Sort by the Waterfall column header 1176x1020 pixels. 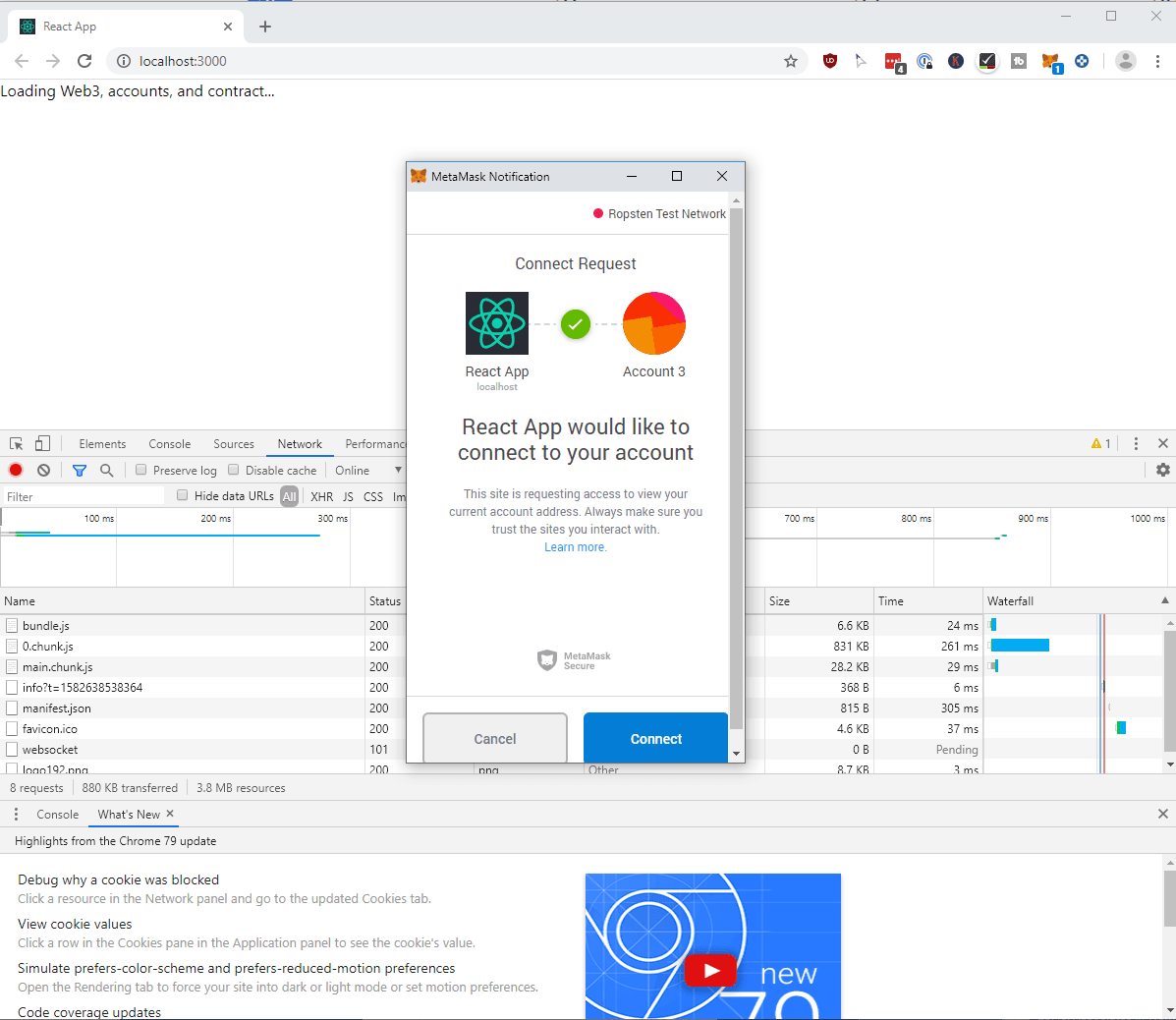tap(1078, 600)
